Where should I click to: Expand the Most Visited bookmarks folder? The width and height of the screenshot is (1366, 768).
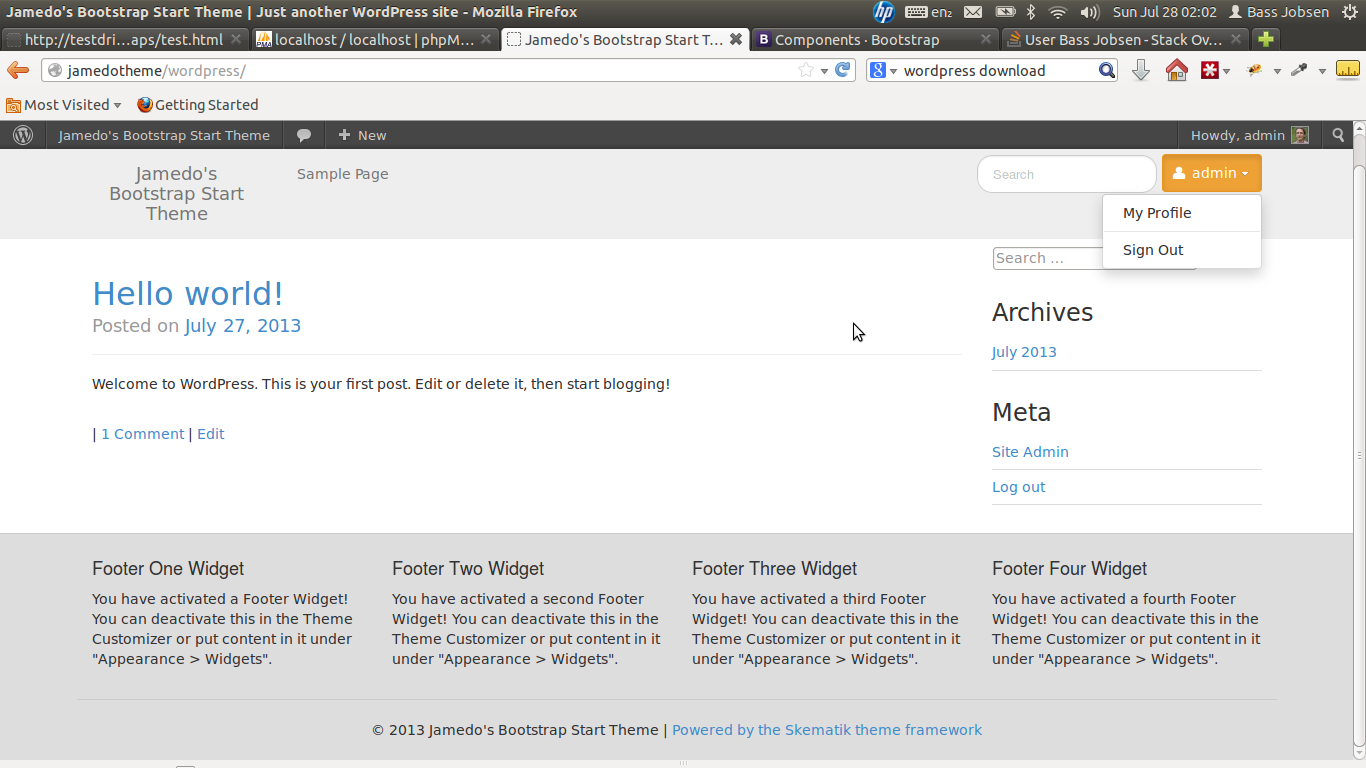click(64, 105)
